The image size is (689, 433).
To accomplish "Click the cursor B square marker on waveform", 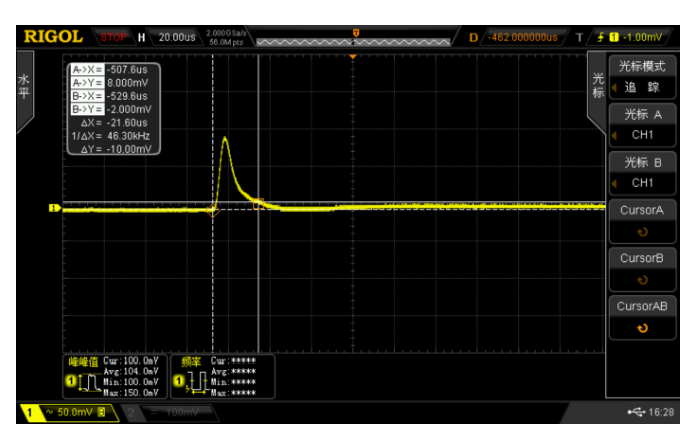I will [x=258, y=204].
